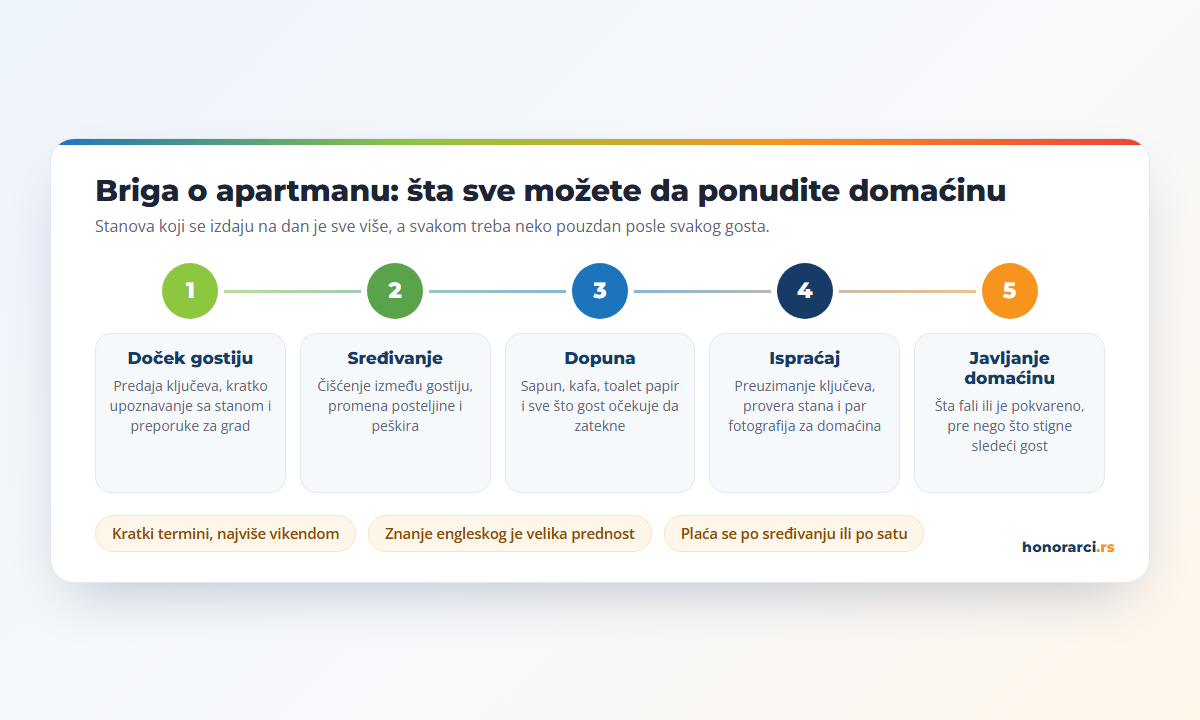Image resolution: width=1200 pixels, height=720 pixels.
Task: Click the green step 1 circle
Action: pos(190,291)
